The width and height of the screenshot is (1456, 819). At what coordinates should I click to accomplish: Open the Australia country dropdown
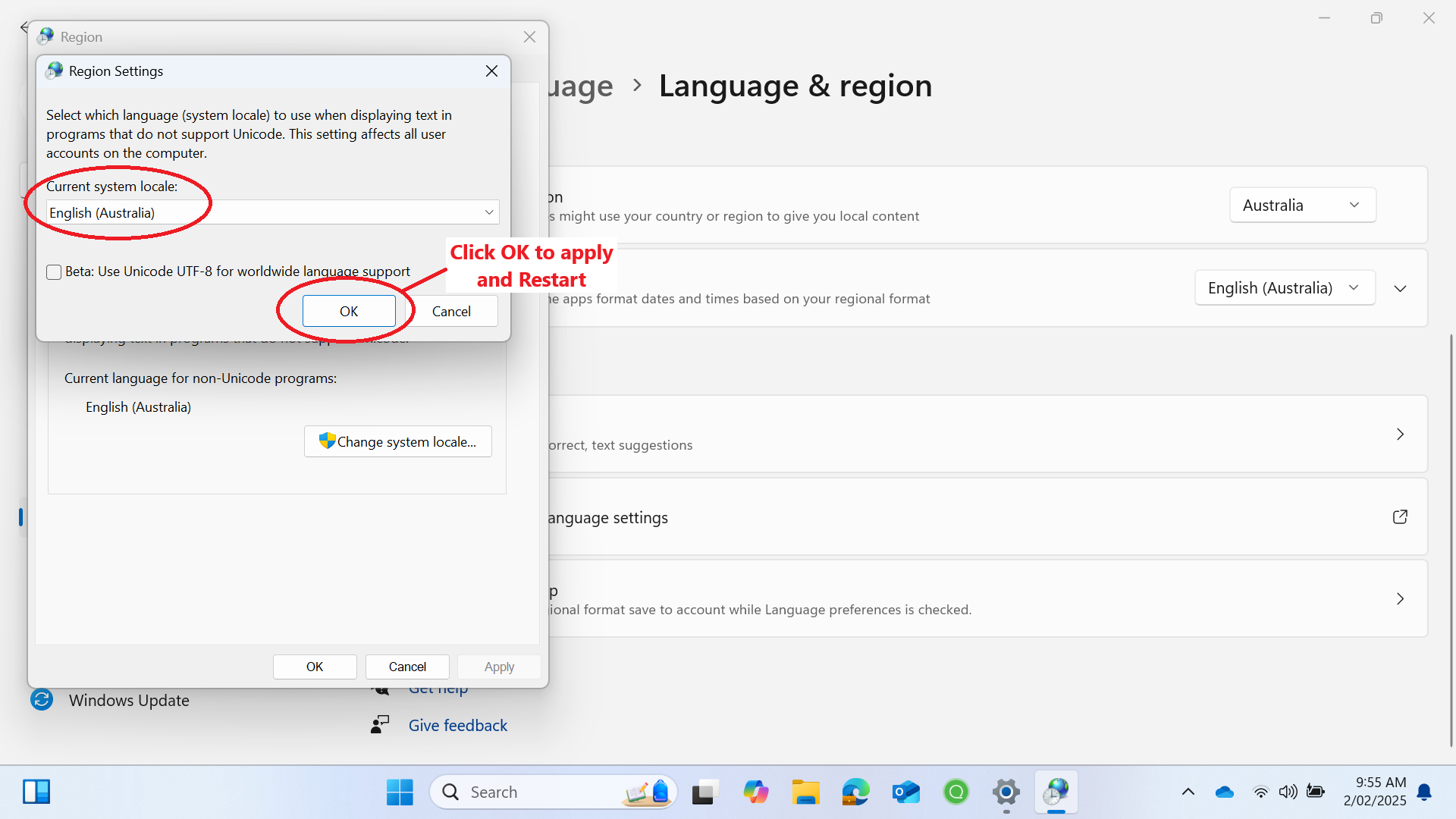[1301, 206]
